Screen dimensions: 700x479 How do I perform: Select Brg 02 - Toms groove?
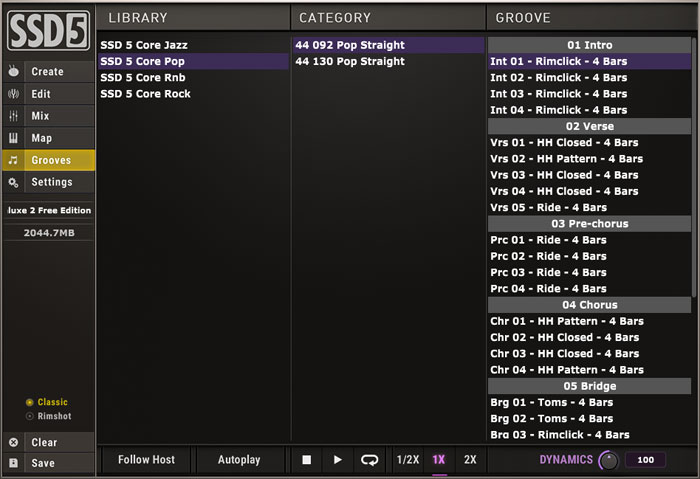(589, 419)
